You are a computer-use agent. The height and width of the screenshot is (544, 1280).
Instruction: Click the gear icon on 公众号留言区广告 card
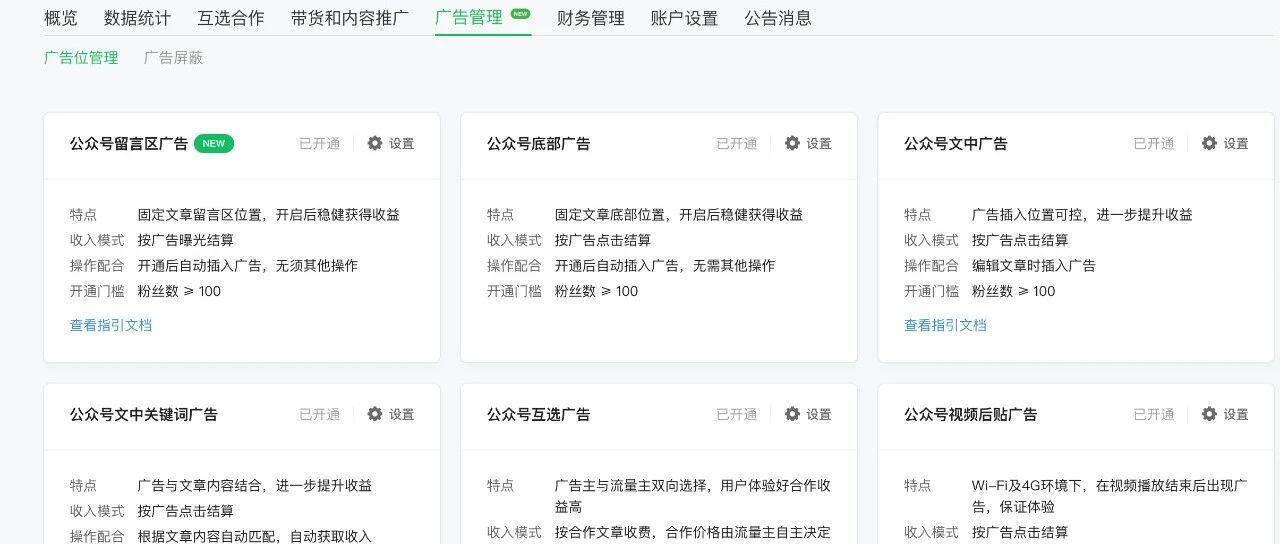pyautogui.click(x=375, y=143)
